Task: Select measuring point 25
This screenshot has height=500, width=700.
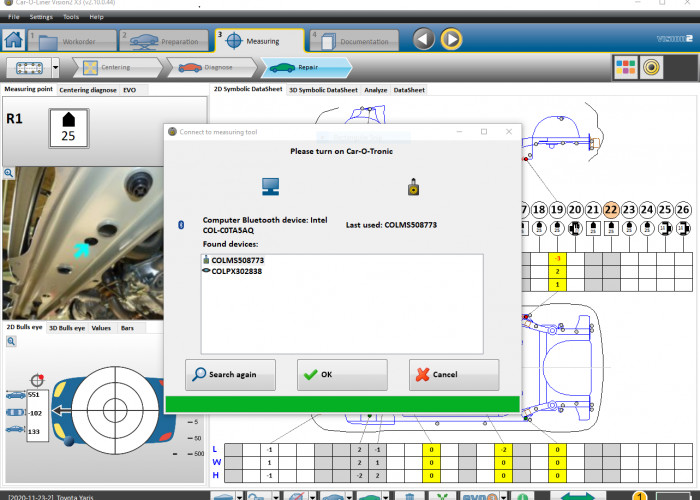Action: point(665,209)
